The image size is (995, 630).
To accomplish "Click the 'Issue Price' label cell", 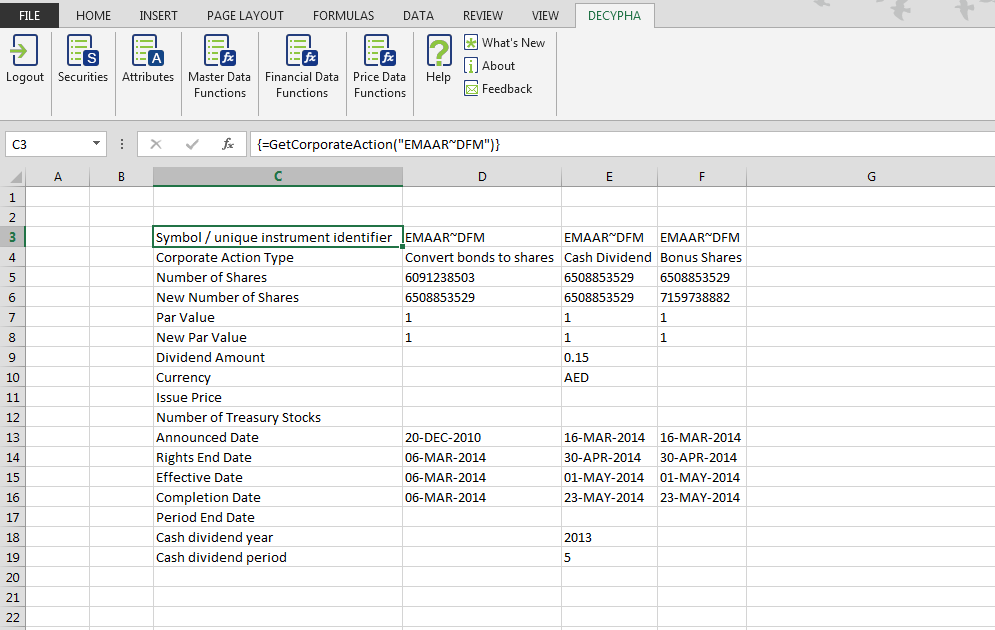I will pos(278,398).
